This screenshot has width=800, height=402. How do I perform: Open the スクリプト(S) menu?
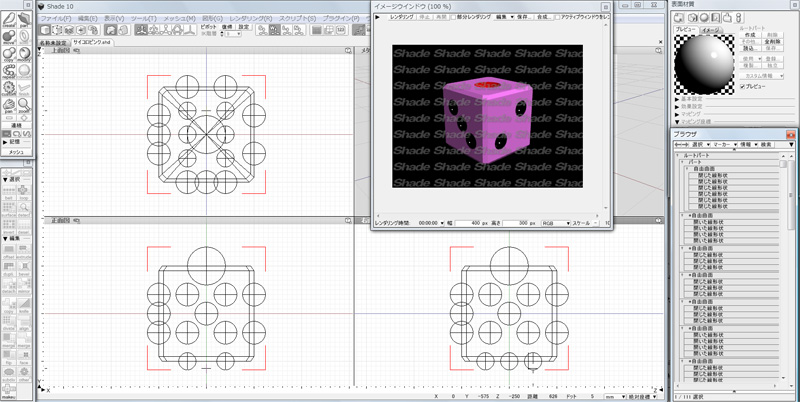tap(297, 18)
